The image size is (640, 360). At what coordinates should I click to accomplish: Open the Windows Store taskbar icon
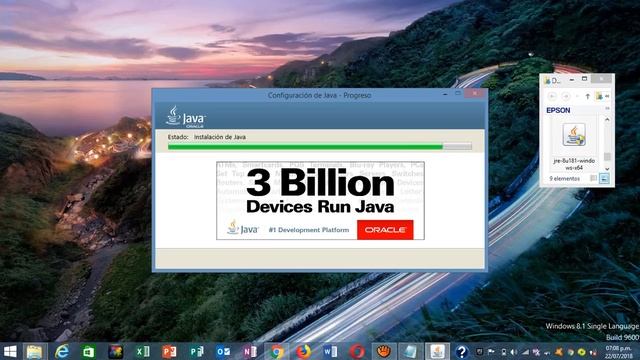89,351
